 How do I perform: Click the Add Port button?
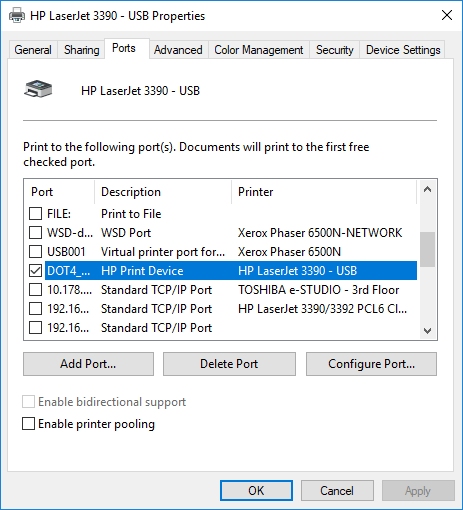pos(88,364)
